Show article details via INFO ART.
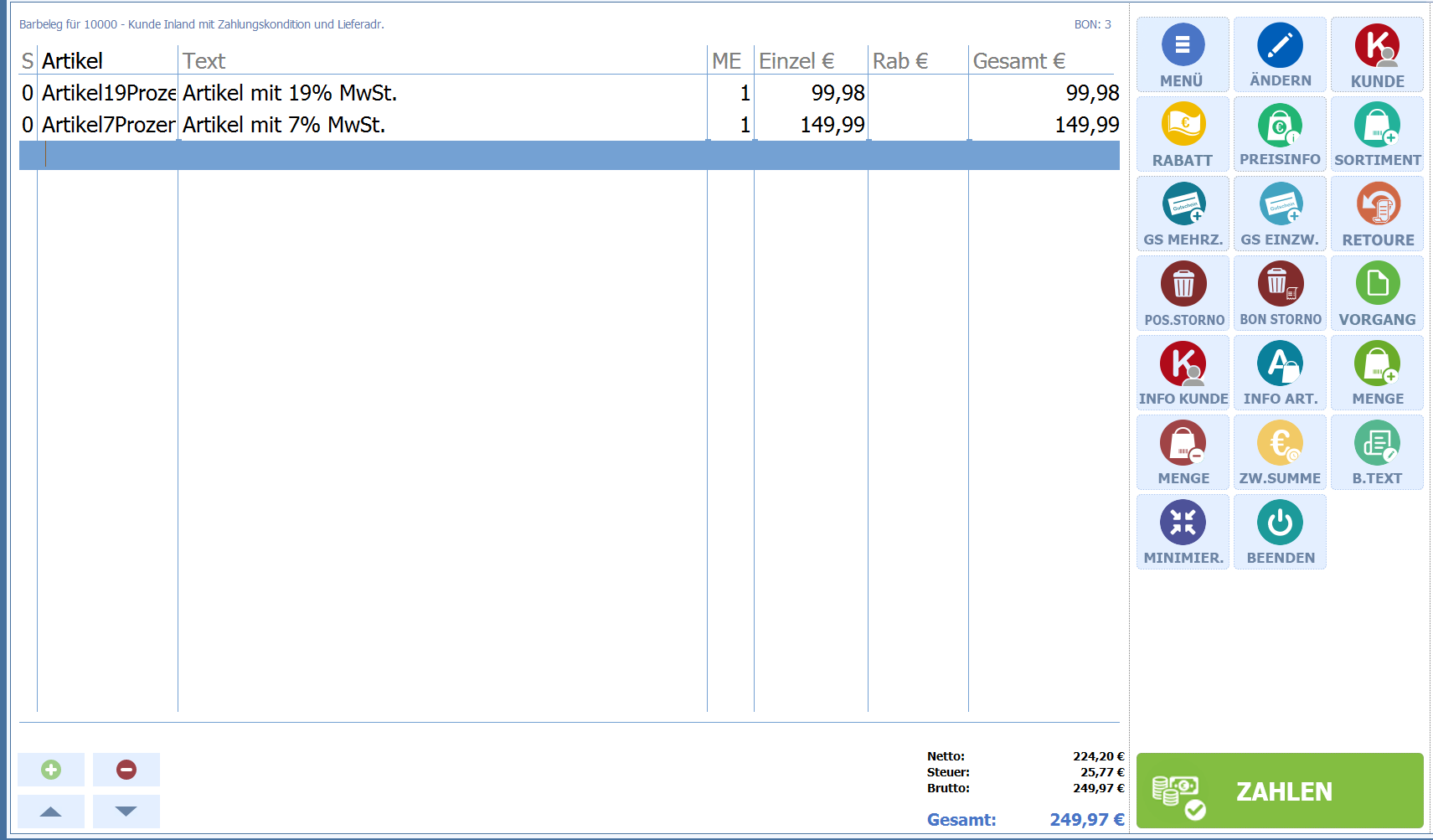Screen dimensions: 1433x840 pos(1280,373)
